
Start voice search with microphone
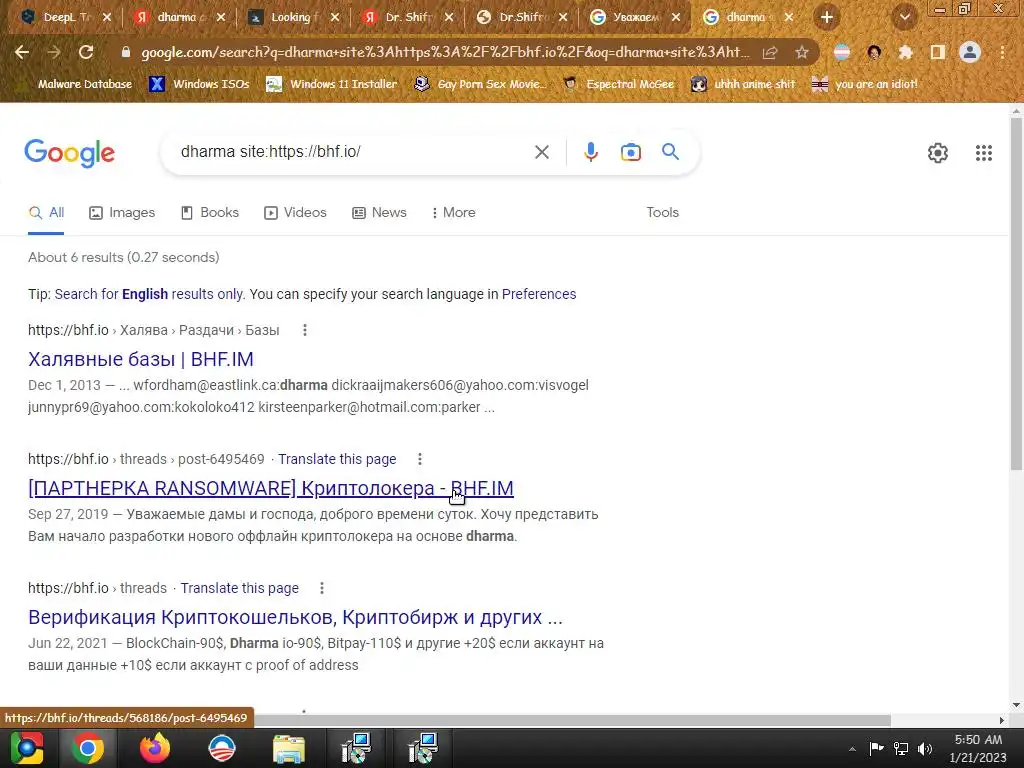click(x=590, y=152)
